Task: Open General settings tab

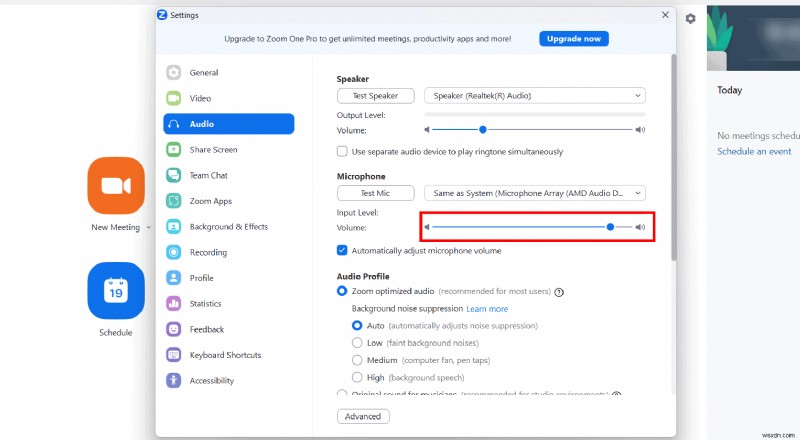Action: click(229, 72)
